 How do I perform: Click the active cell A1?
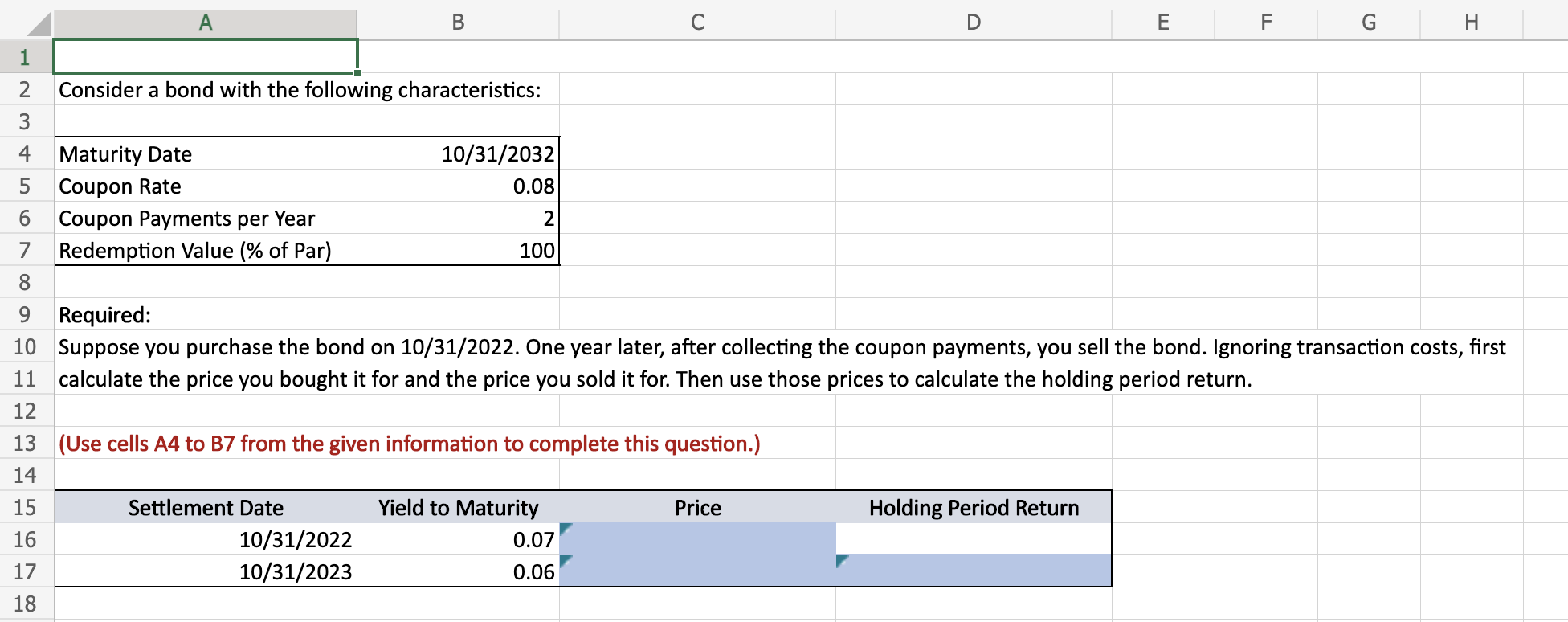(206, 56)
